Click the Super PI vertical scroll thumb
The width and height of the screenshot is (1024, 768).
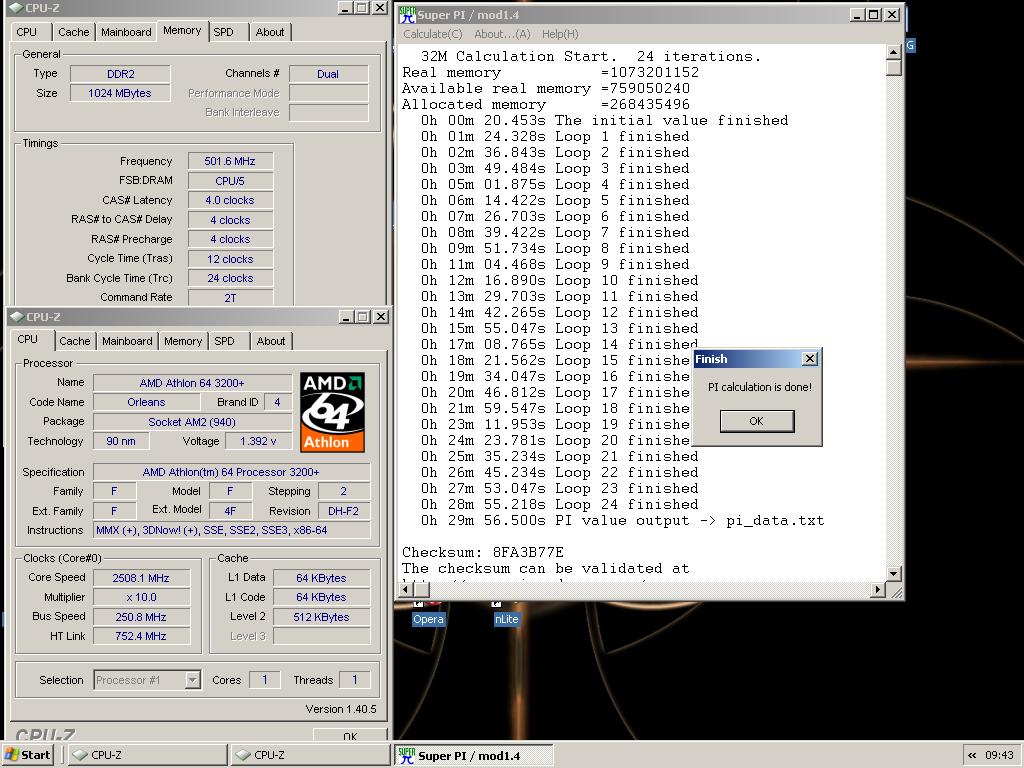(893, 67)
